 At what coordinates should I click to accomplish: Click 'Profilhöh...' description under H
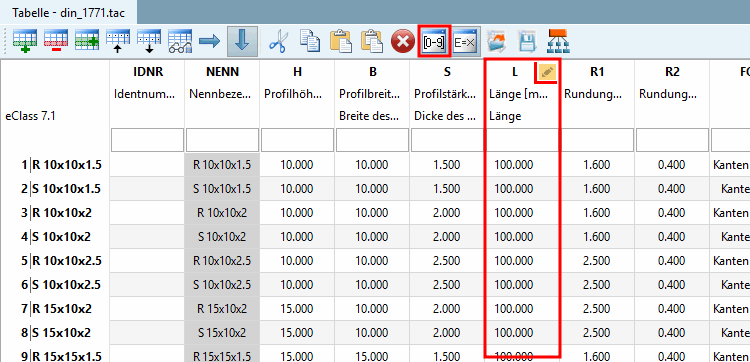click(294, 95)
